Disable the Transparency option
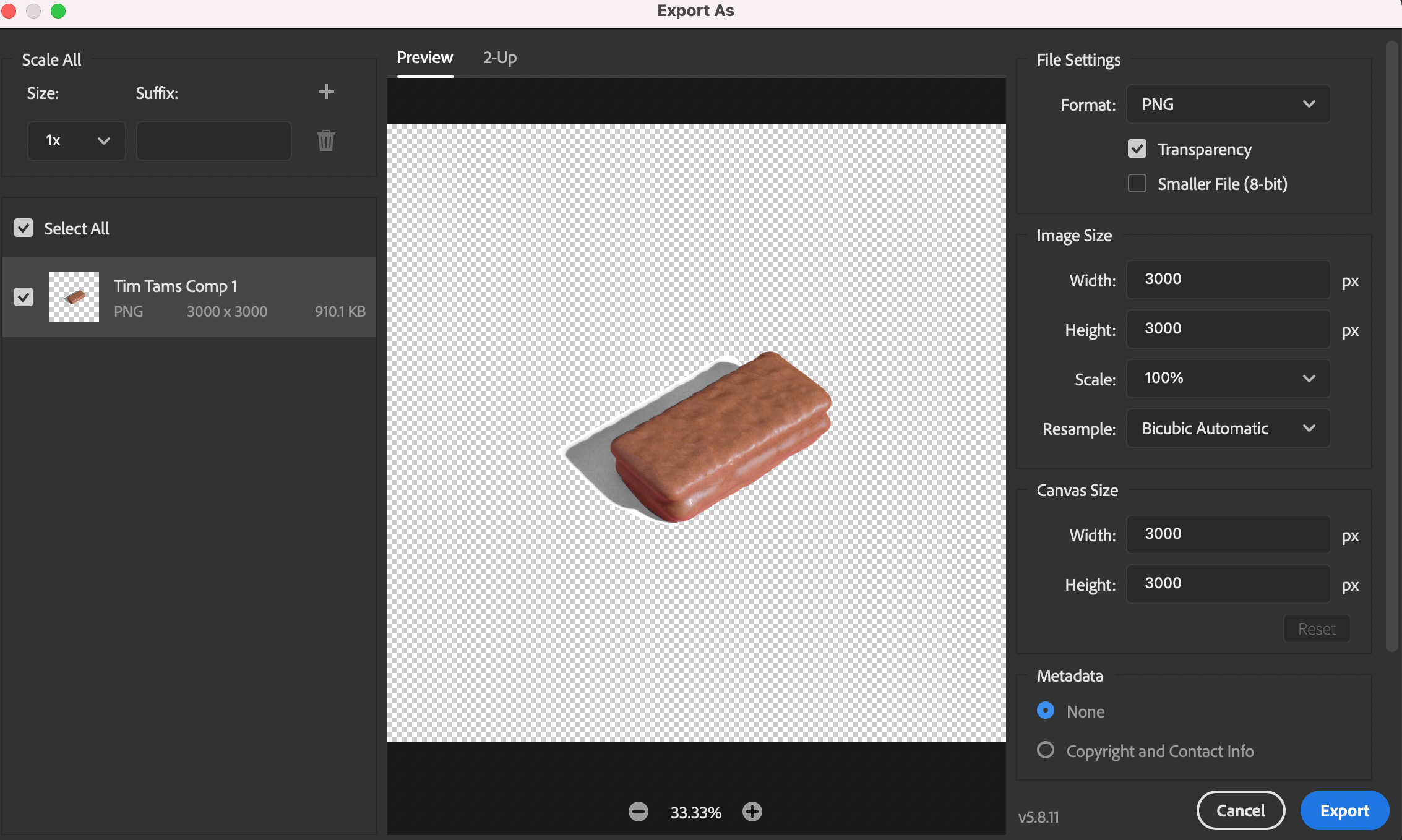This screenshot has width=1402, height=840. pyautogui.click(x=1137, y=148)
